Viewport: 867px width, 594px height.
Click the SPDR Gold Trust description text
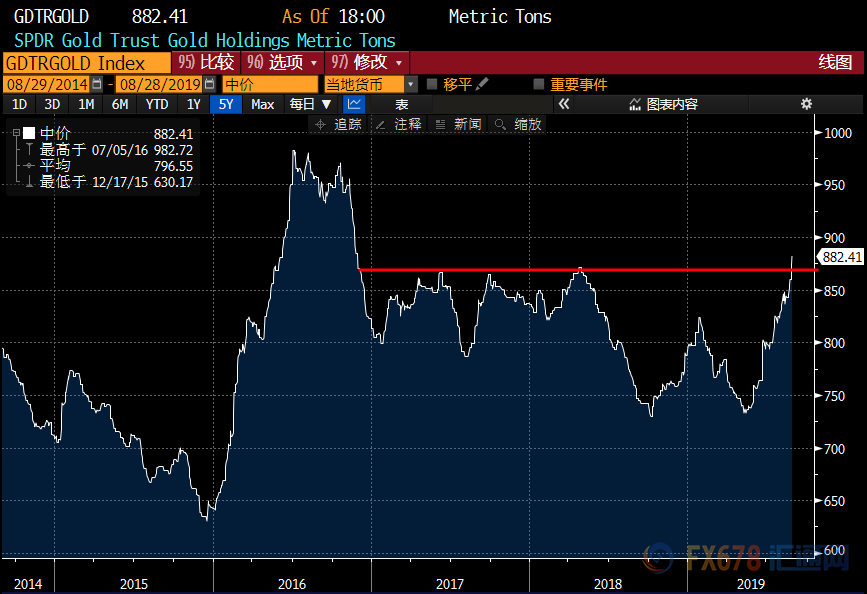[205, 40]
